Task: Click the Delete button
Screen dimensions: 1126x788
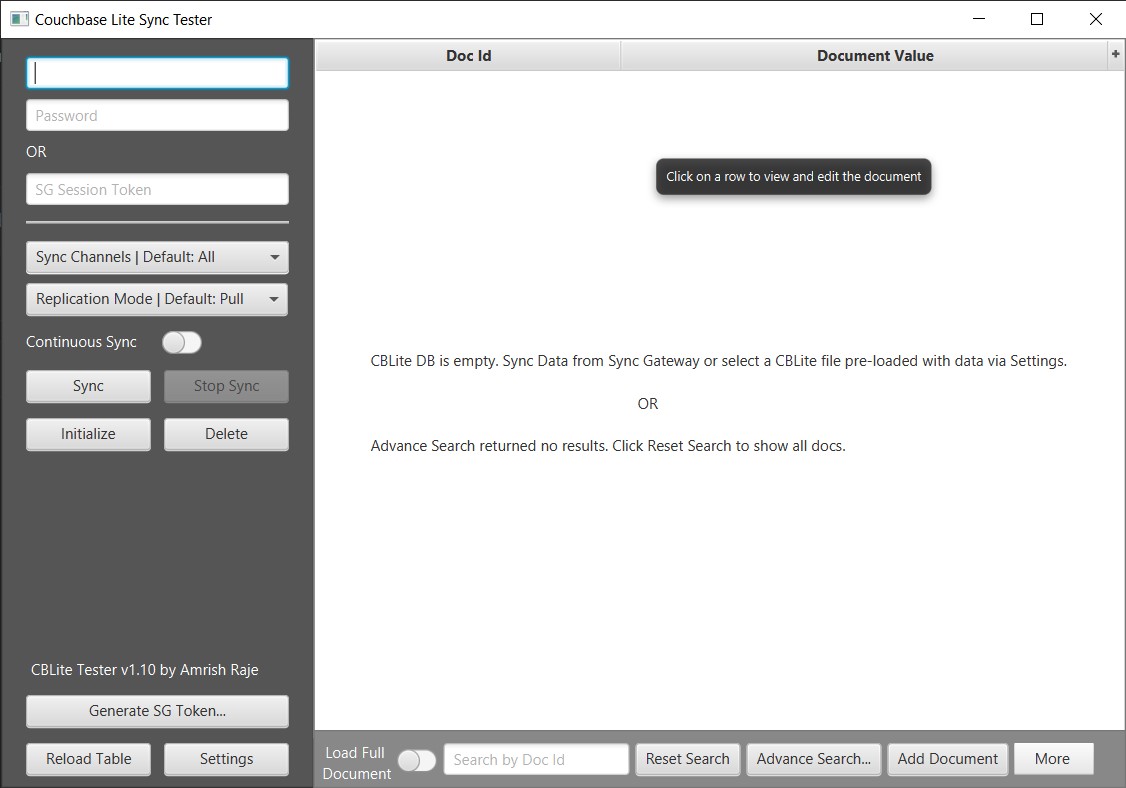Action: click(x=226, y=434)
